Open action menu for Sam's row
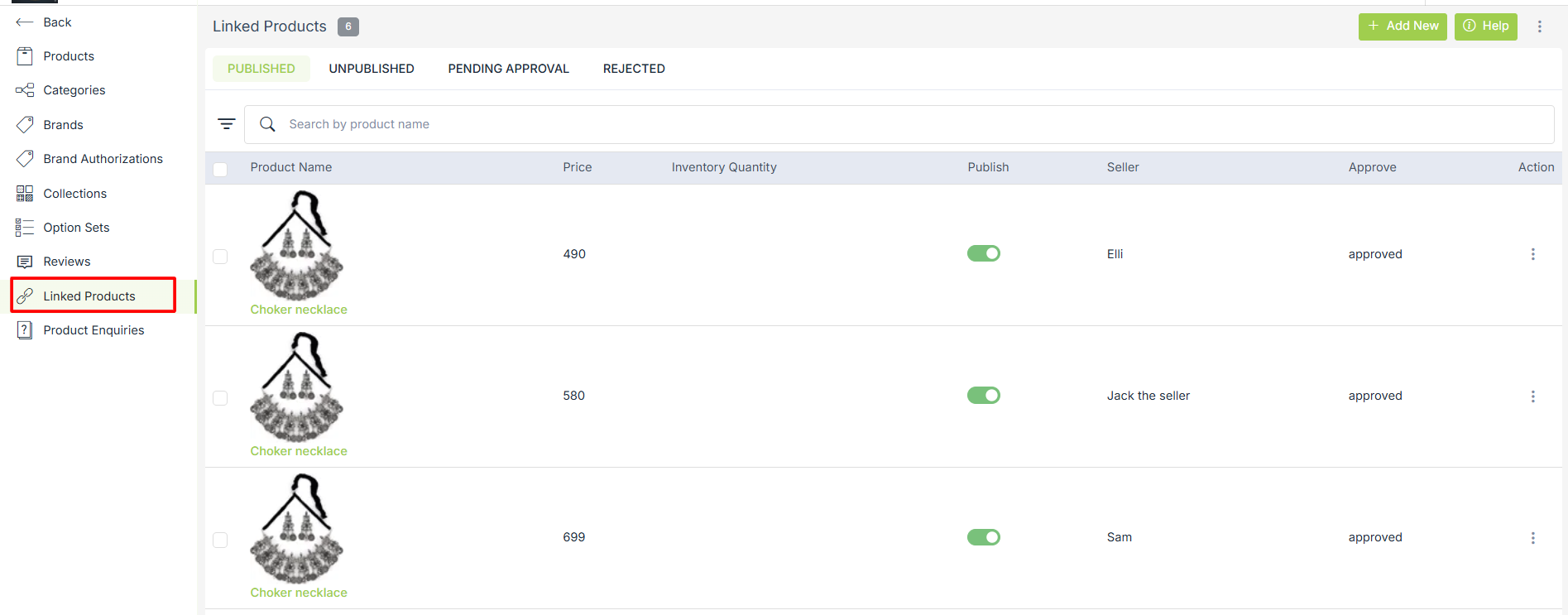Screen dimensions: 1568x615 [1532, 538]
